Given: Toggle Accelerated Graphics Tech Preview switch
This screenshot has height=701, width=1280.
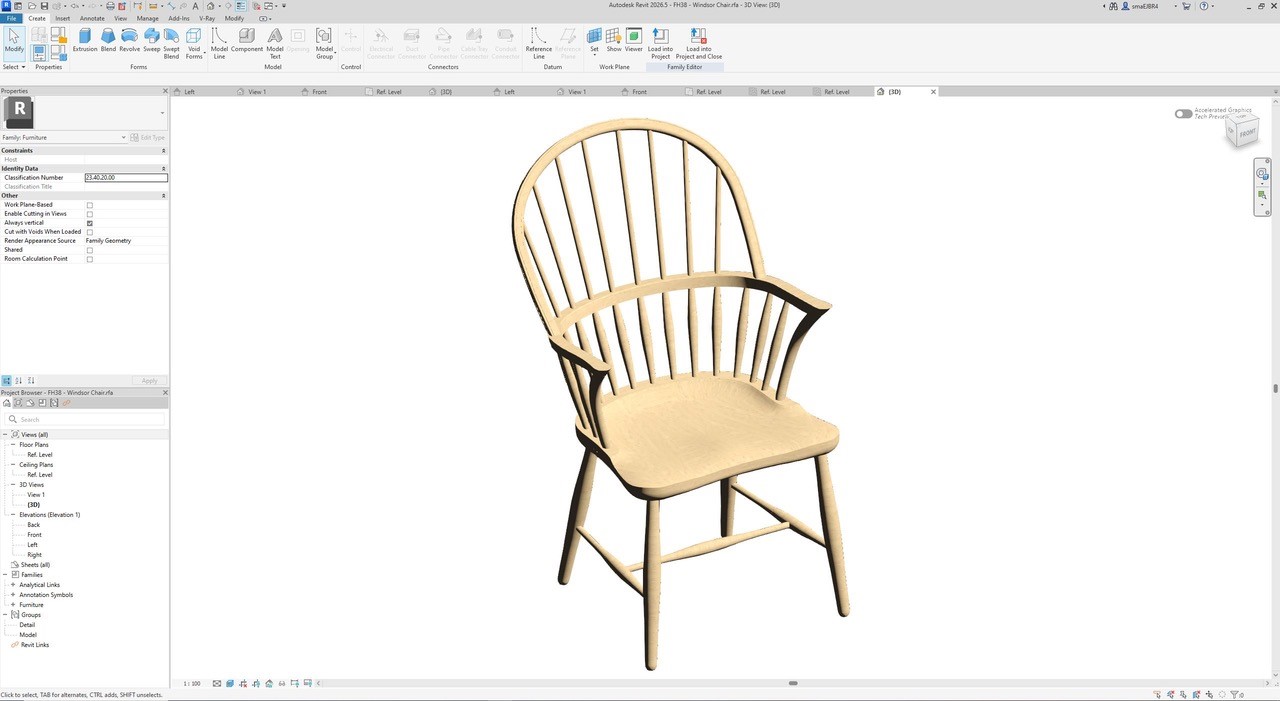Looking at the screenshot, I should (x=1184, y=114).
